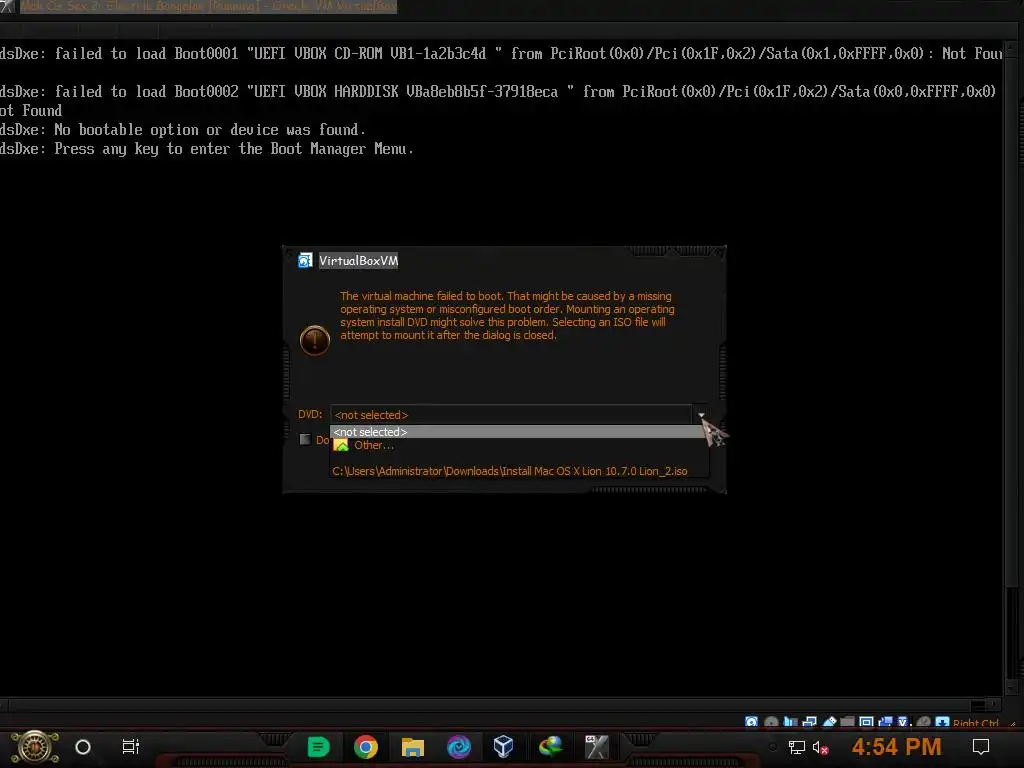This screenshot has width=1024, height=768.
Task: Open File Explorer from the taskbar
Action: click(413, 746)
